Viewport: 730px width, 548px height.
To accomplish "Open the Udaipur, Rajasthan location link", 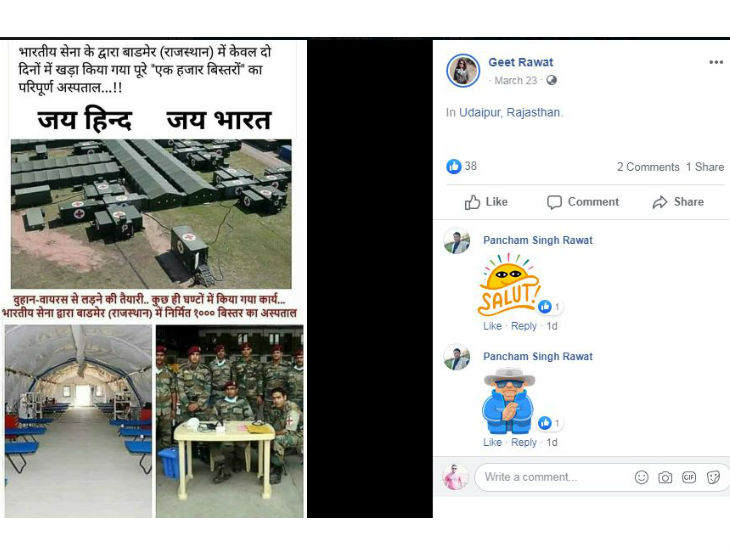I will click(510, 113).
